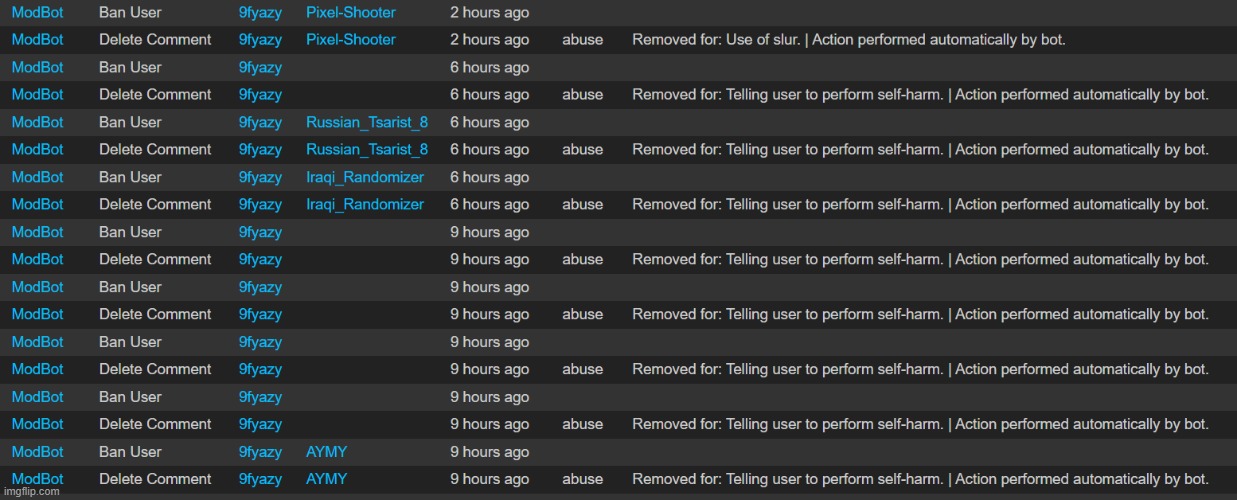
Task: Click the abuse tag in the slur removal row
Action: click(583, 40)
